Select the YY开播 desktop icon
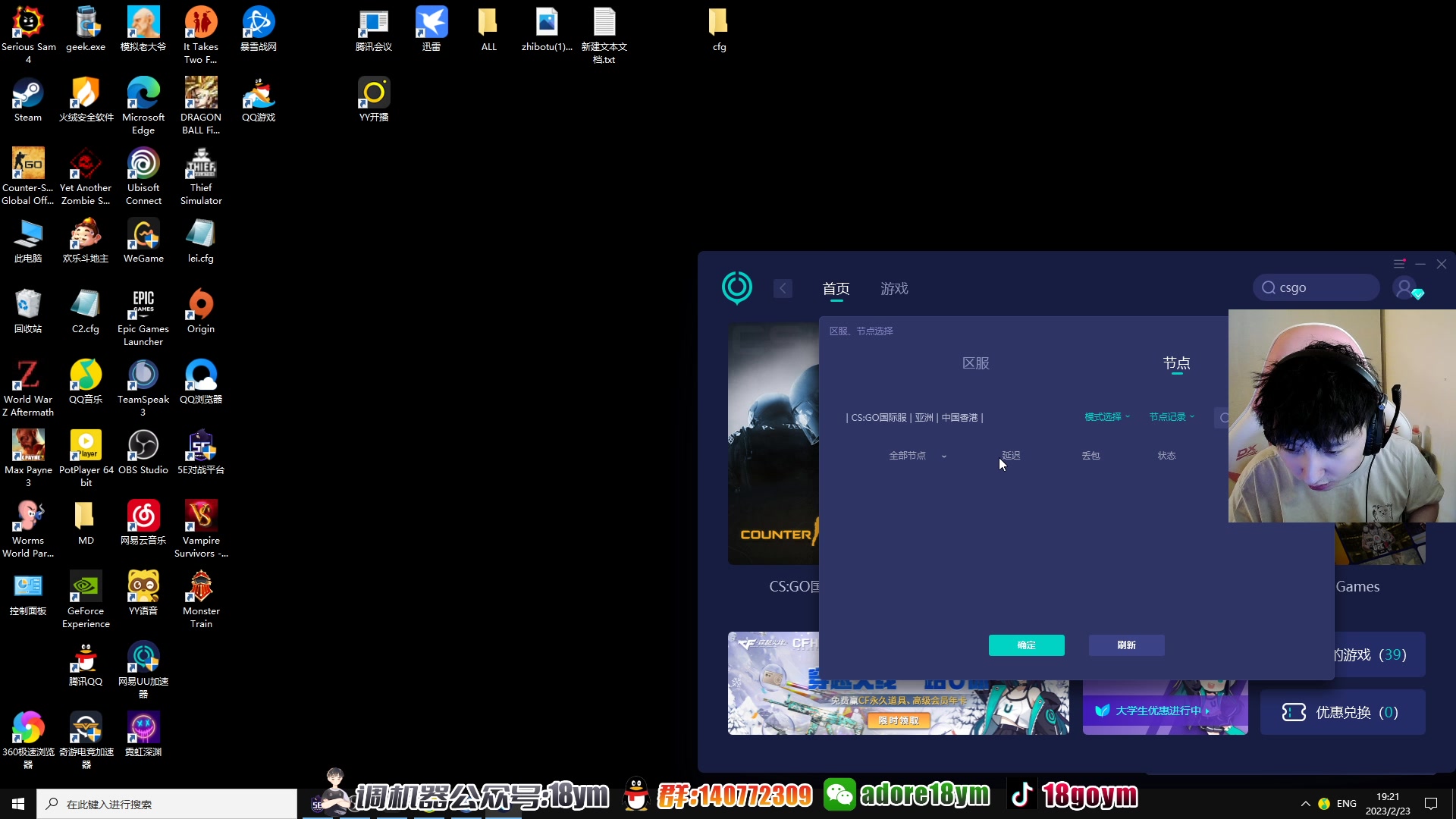Screen dimensions: 1456x819 [374, 99]
